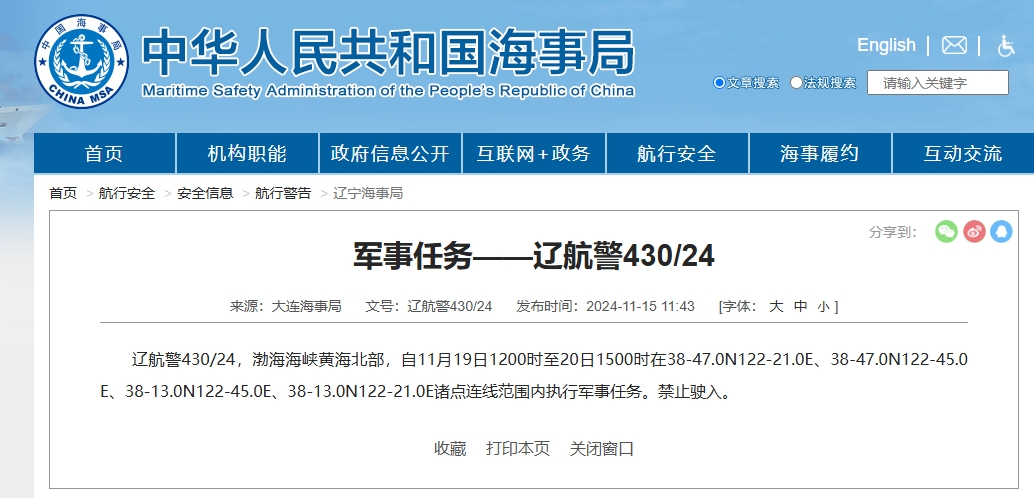Image resolution: width=1034 pixels, height=498 pixels.
Task: Share article via WeChat icon
Action: (946, 232)
